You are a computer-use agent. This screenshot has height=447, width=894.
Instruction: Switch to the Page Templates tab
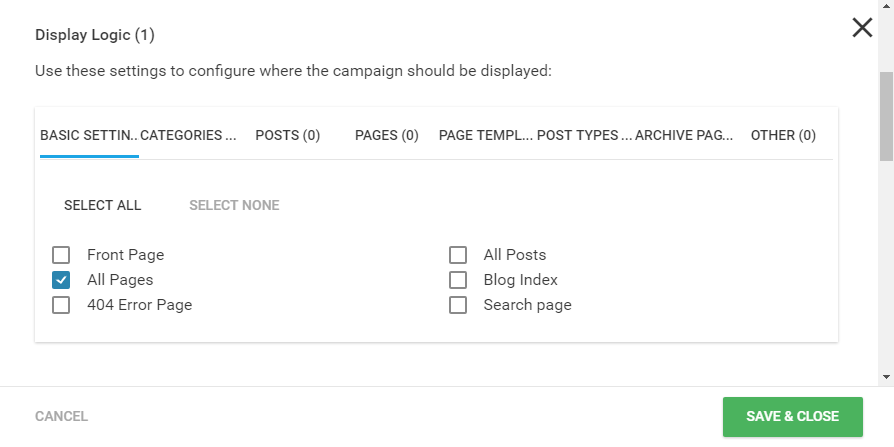(486, 135)
